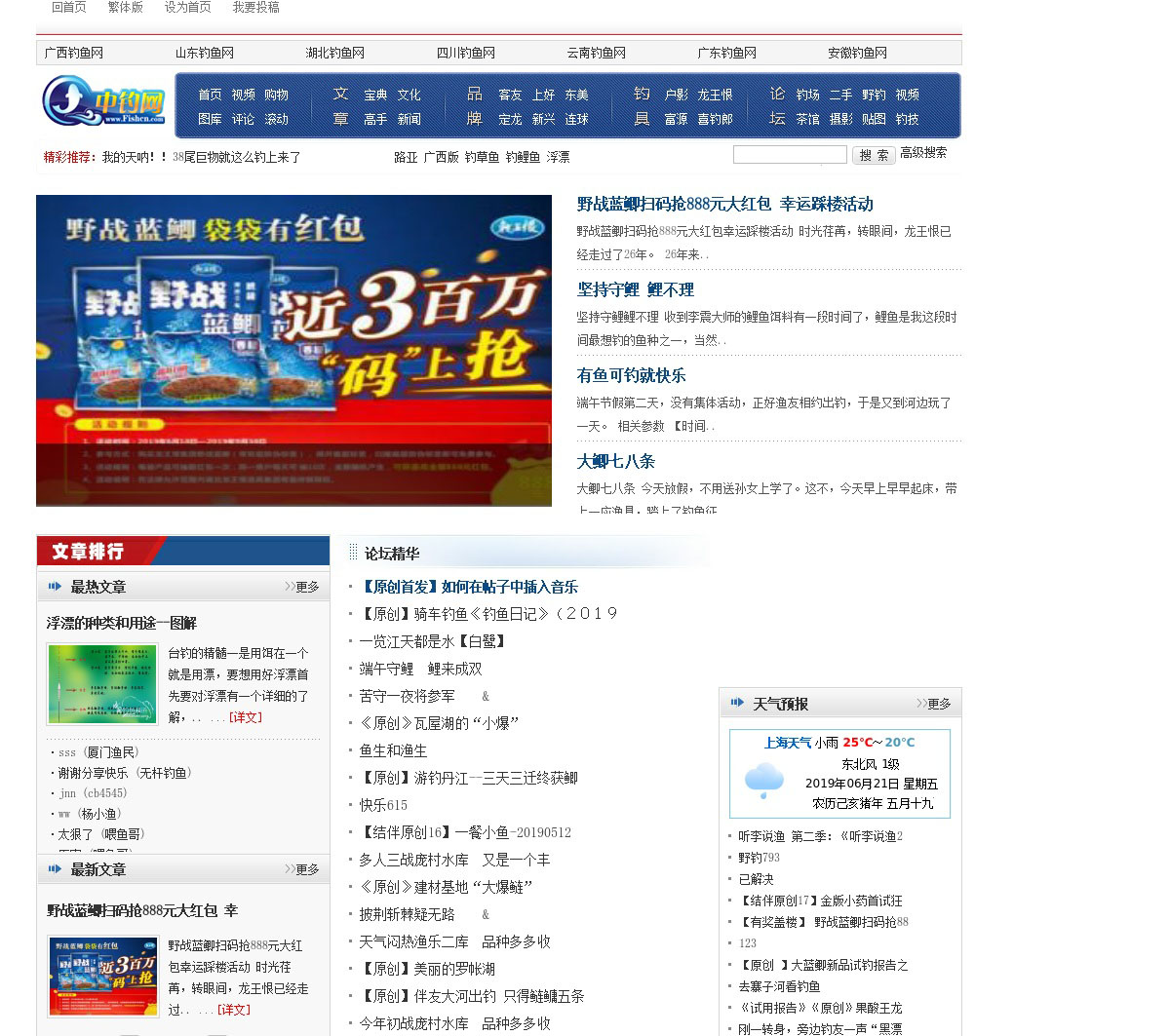Click the 天气预报 section header icon
The width and height of the screenshot is (1170, 1036).
tap(737, 703)
